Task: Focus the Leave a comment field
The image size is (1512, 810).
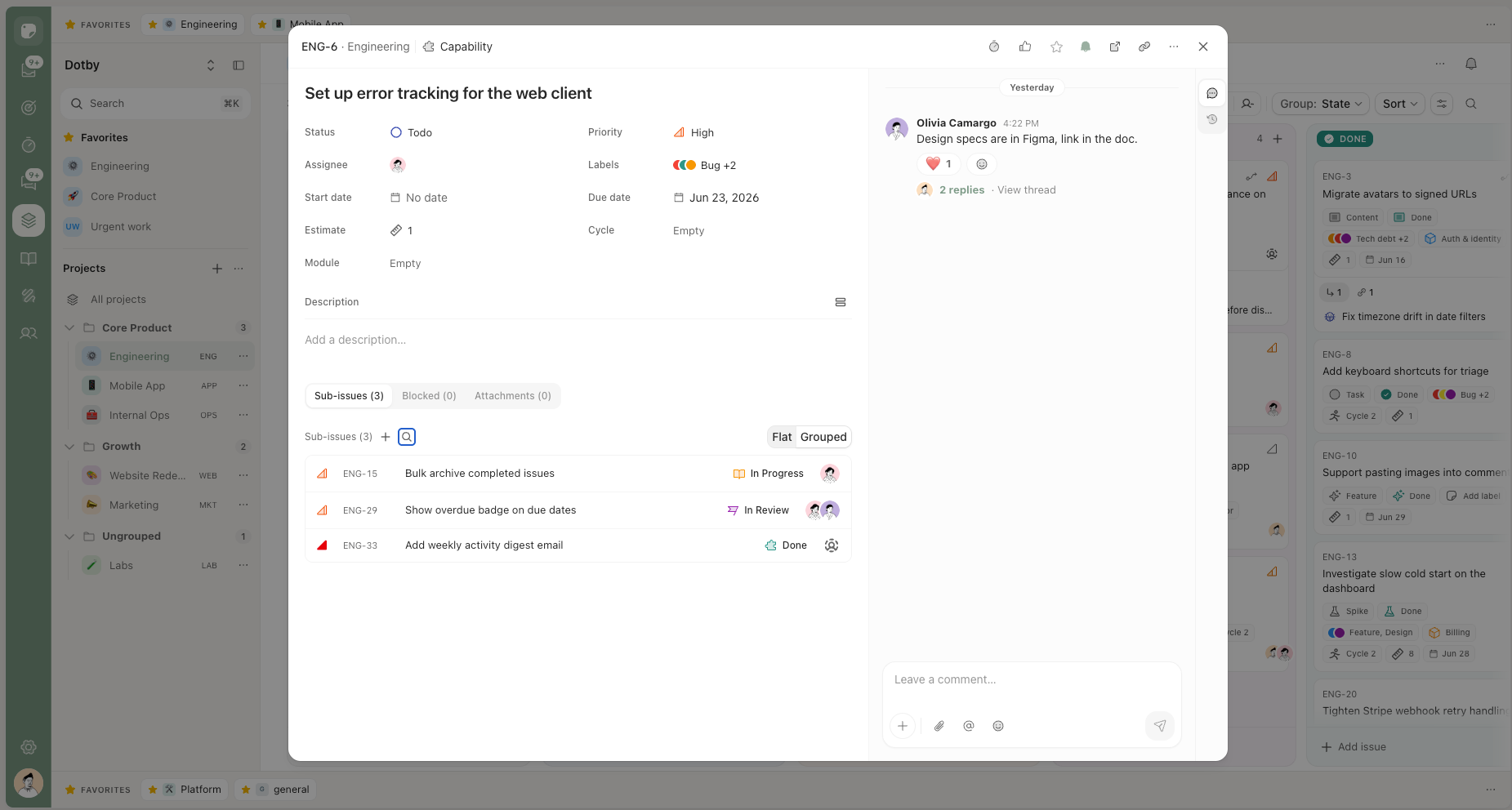Action: pos(1032,680)
